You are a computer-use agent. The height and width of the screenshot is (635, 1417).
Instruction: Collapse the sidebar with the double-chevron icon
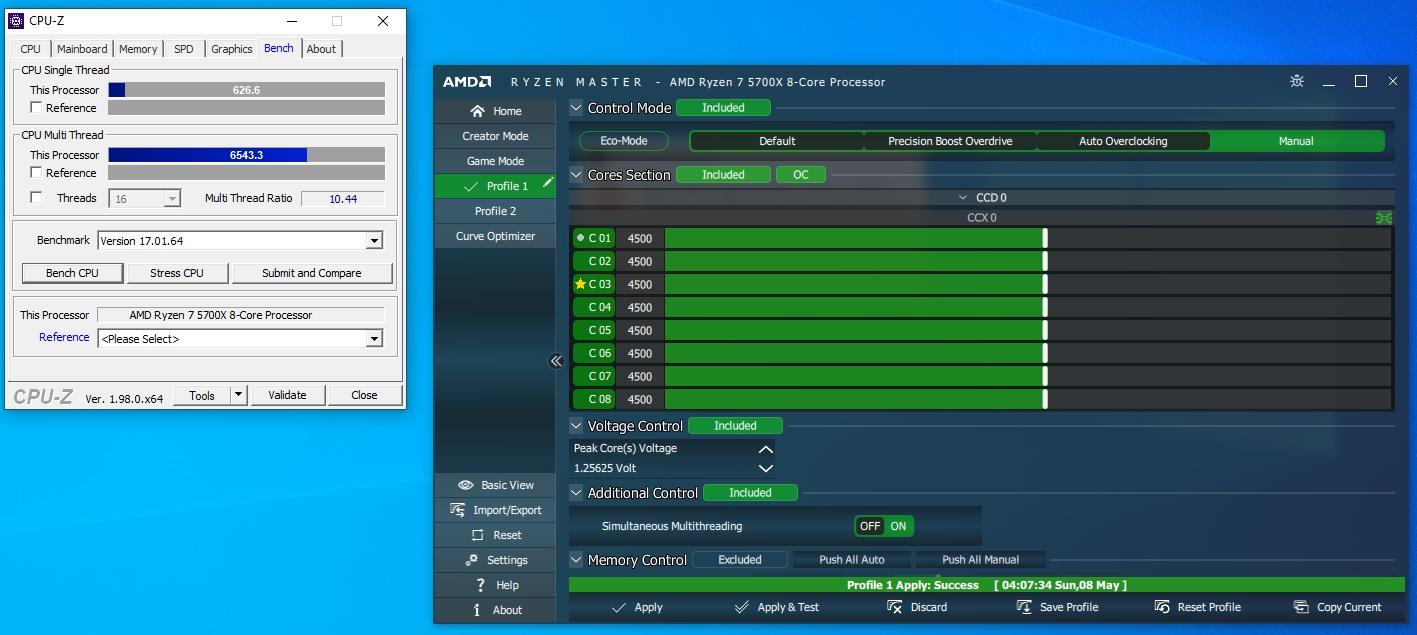coord(557,362)
